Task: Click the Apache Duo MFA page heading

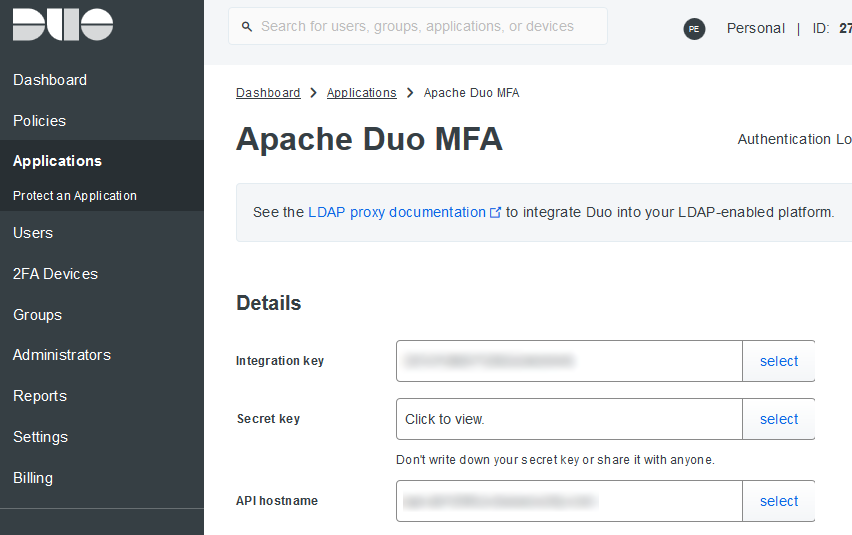Action: 369,139
